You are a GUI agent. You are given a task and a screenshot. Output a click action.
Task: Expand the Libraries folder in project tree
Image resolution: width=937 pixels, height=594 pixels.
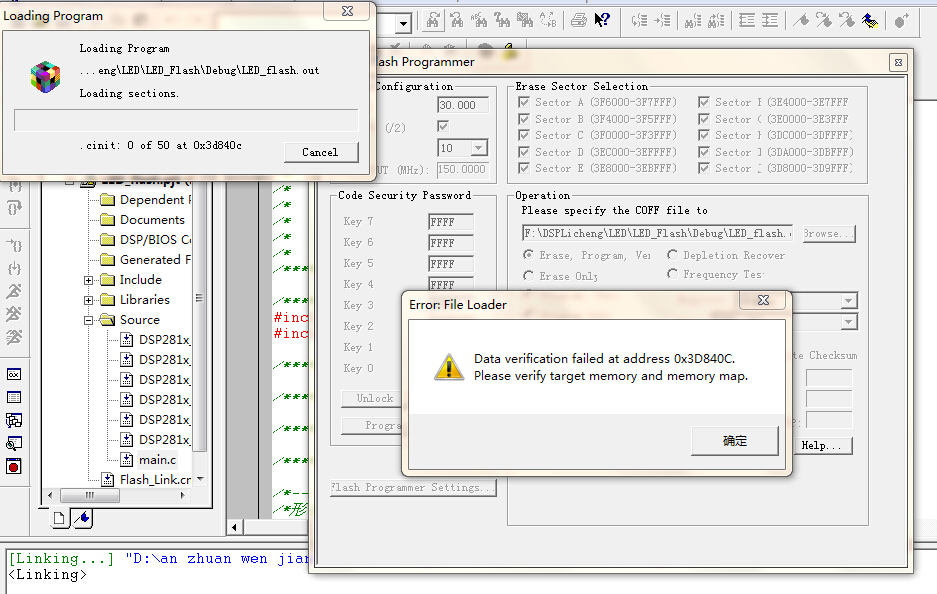point(88,300)
